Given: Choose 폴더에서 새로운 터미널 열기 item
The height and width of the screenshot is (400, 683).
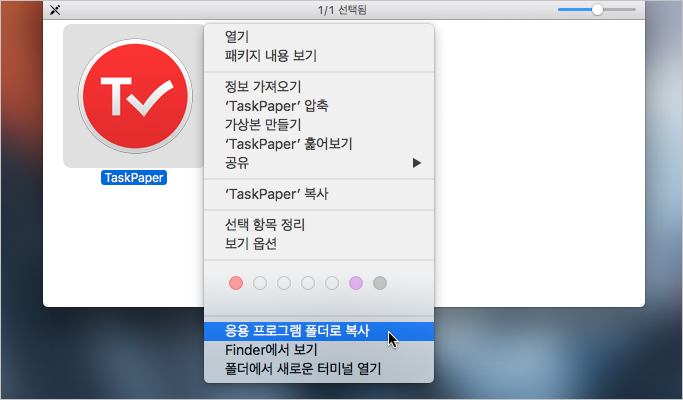Looking at the screenshot, I should tap(319, 369).
